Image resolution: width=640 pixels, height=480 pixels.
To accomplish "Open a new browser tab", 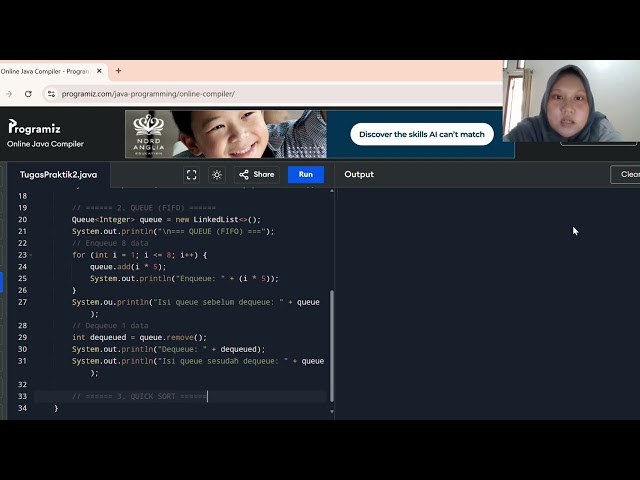I will coord(118,71).
